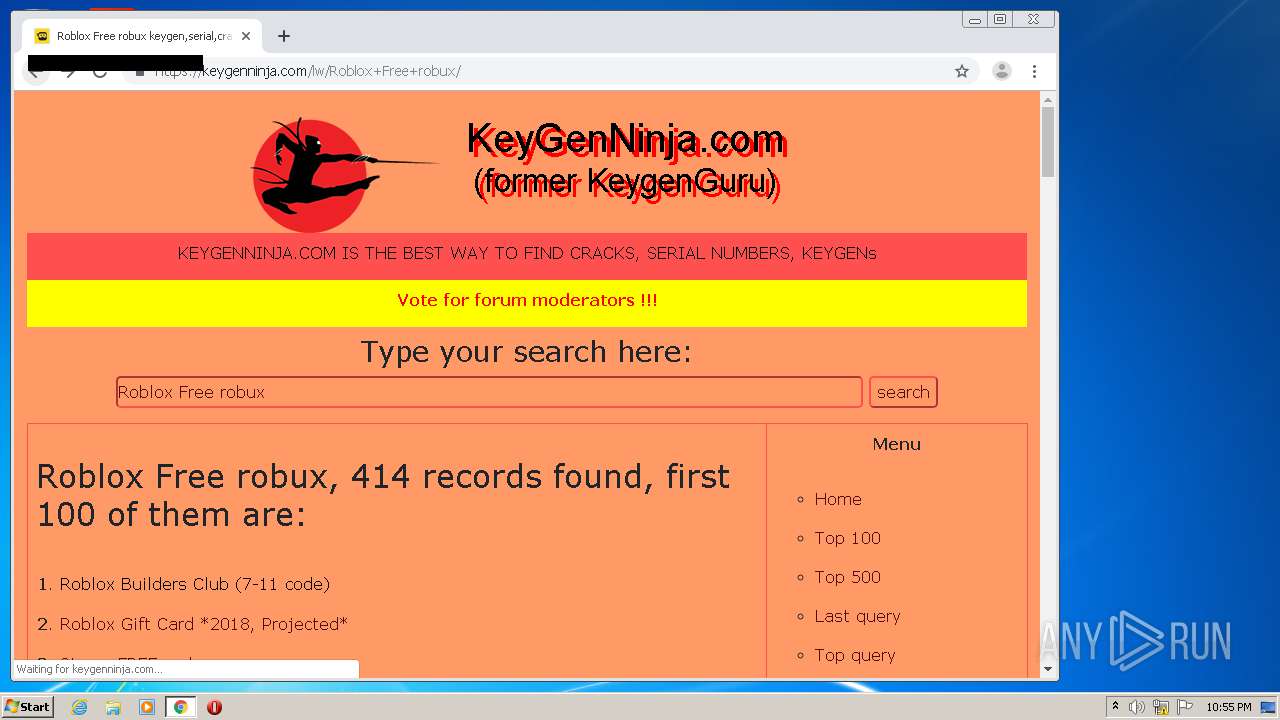Go to the Home menu link
The width and height of the screenshot is (1280, 720).
(x=838, y=499)
